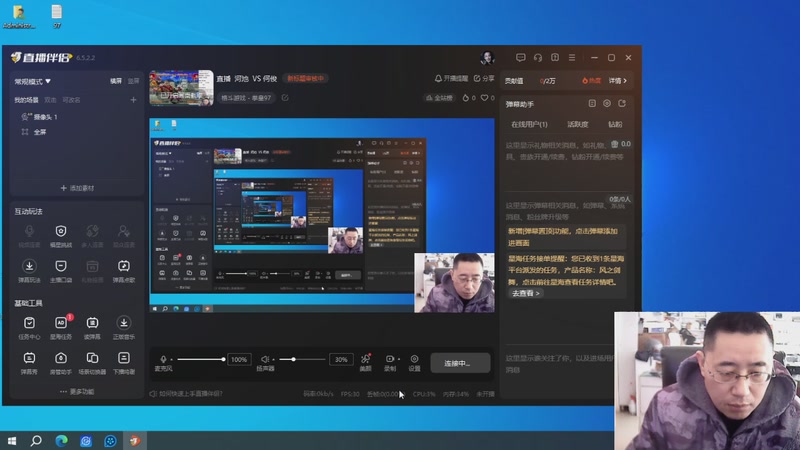This screenshot has width=800, height=450.
Task: Open Windows Start menu
Action: click(x=12, y=440)
